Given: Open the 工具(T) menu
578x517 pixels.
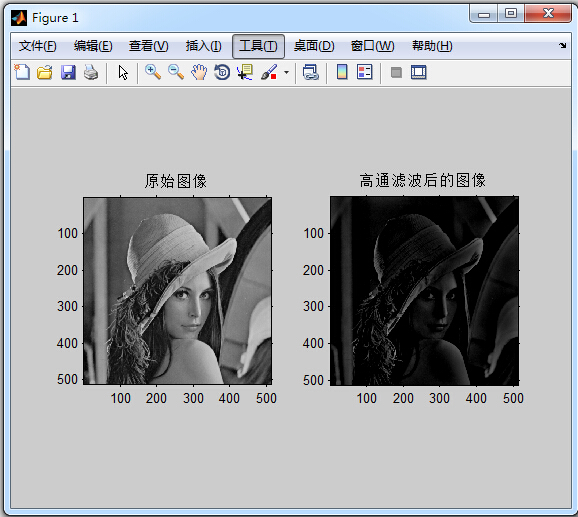Looking at the screenshot, I should click(x=258, y=46).
